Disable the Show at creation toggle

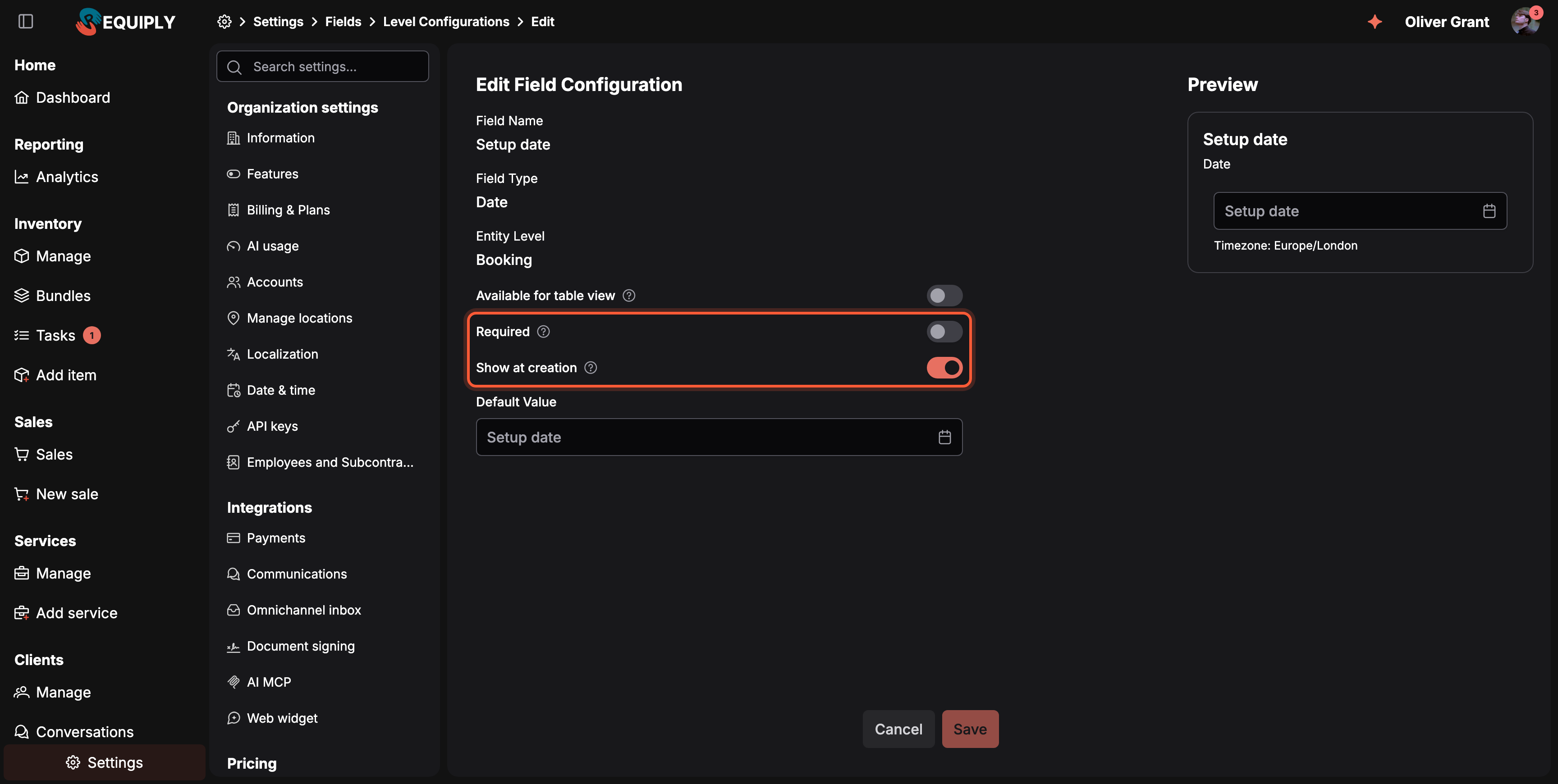pos(944,368)
